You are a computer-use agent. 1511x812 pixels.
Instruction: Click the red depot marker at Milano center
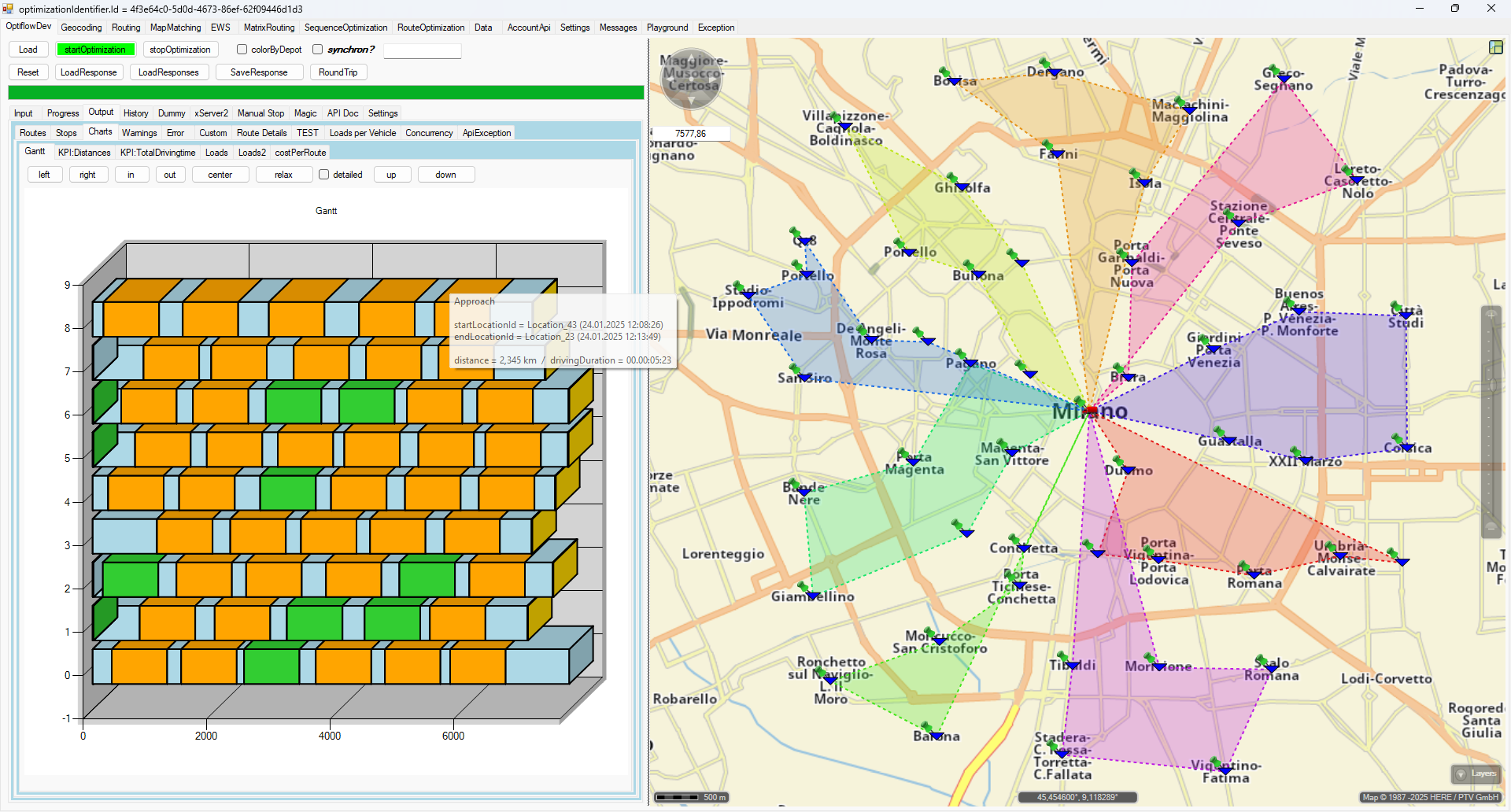point(1090,411)
